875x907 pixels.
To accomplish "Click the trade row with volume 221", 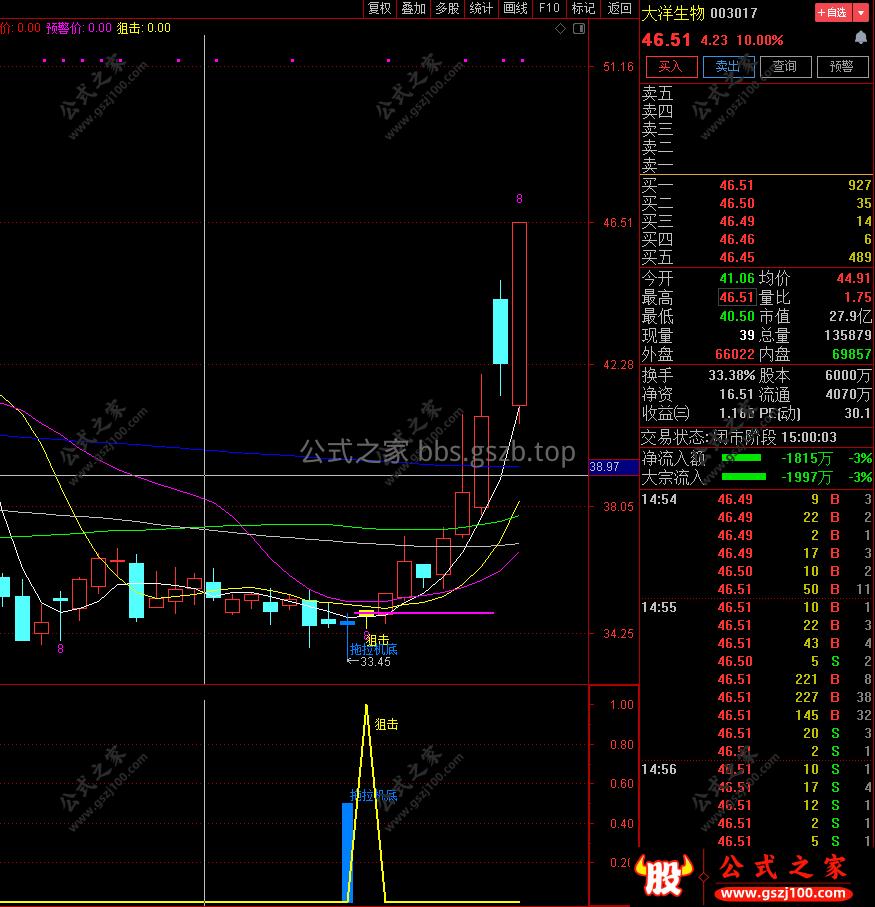I will pos(756,680).
